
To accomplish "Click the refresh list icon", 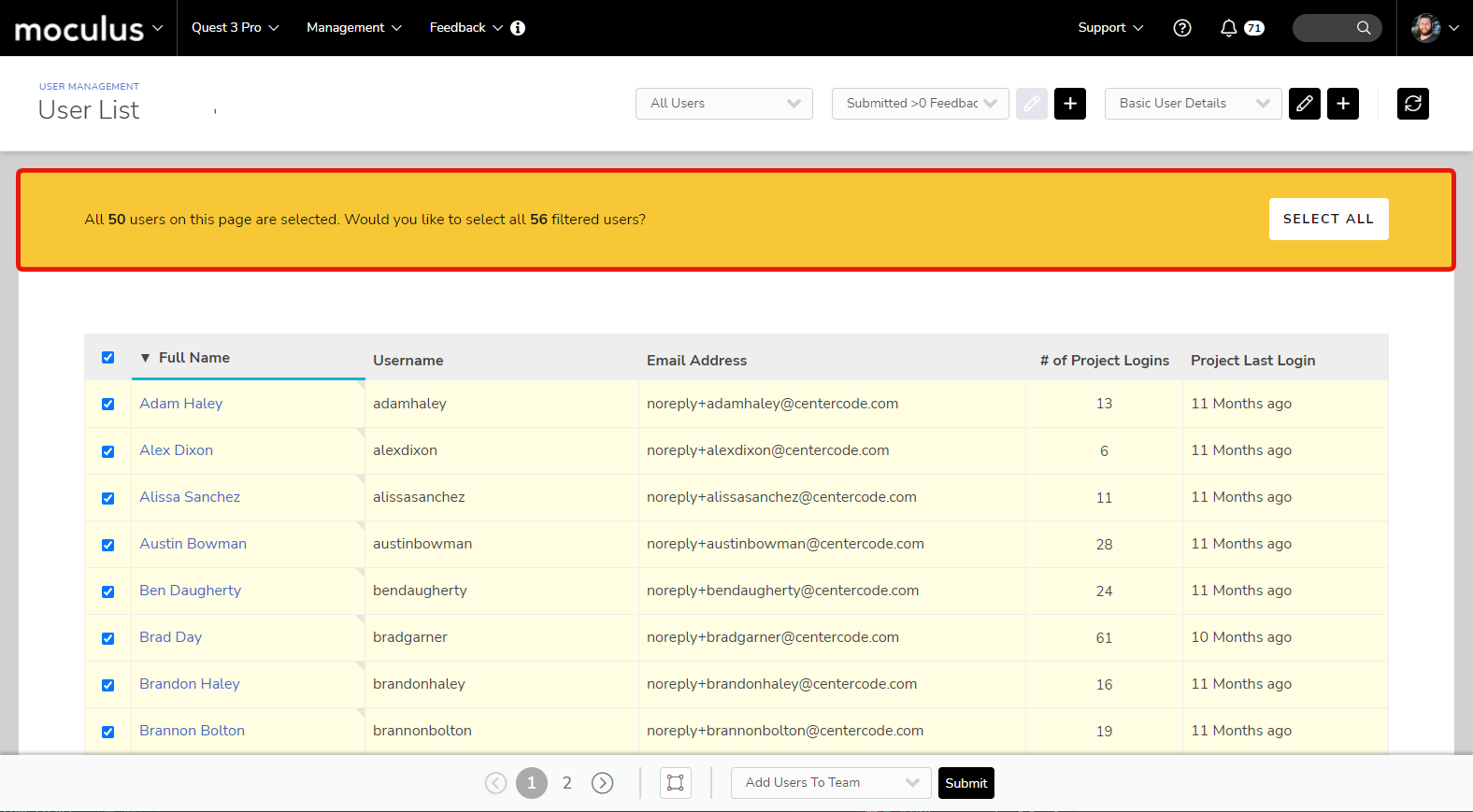I will pos(1412,104).
